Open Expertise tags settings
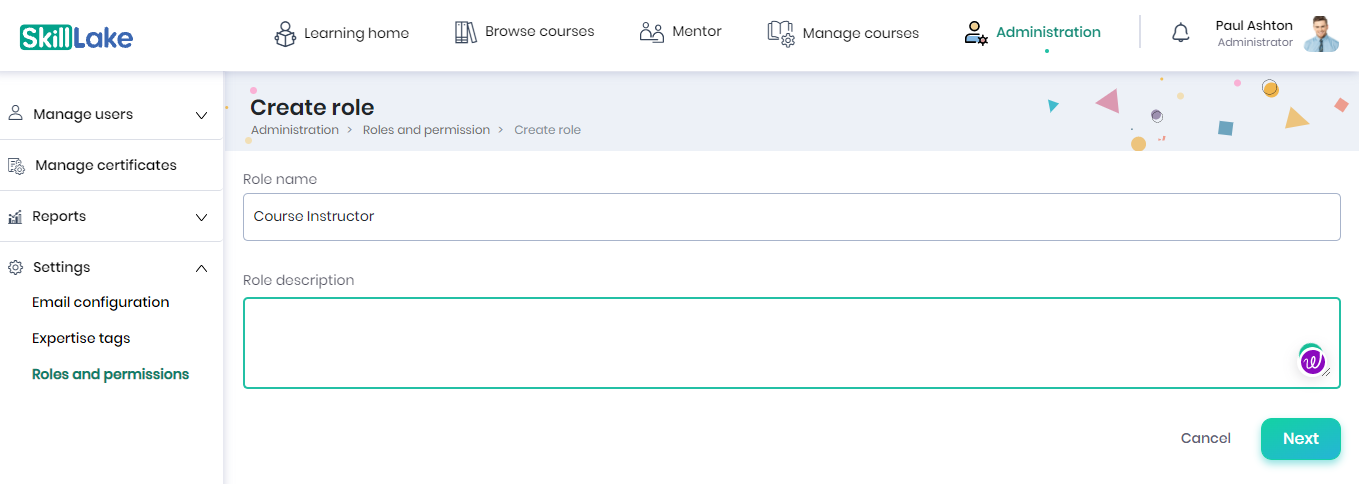Screen dimensions: 1359x484 tap(81, 338)
